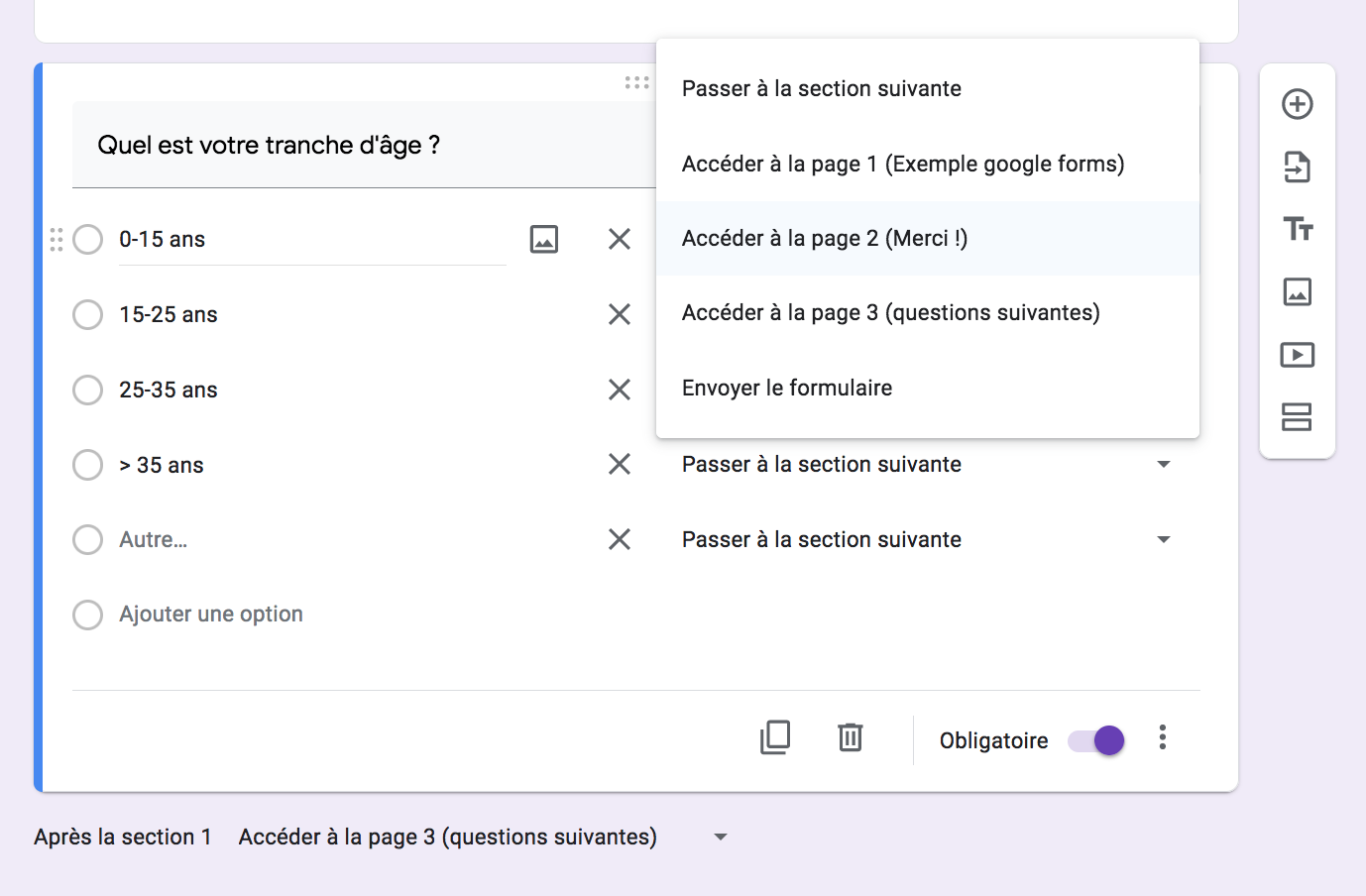1366x896 pixels.
Task: Add a title and description (Tt icon)
Action: [1297, 229]
